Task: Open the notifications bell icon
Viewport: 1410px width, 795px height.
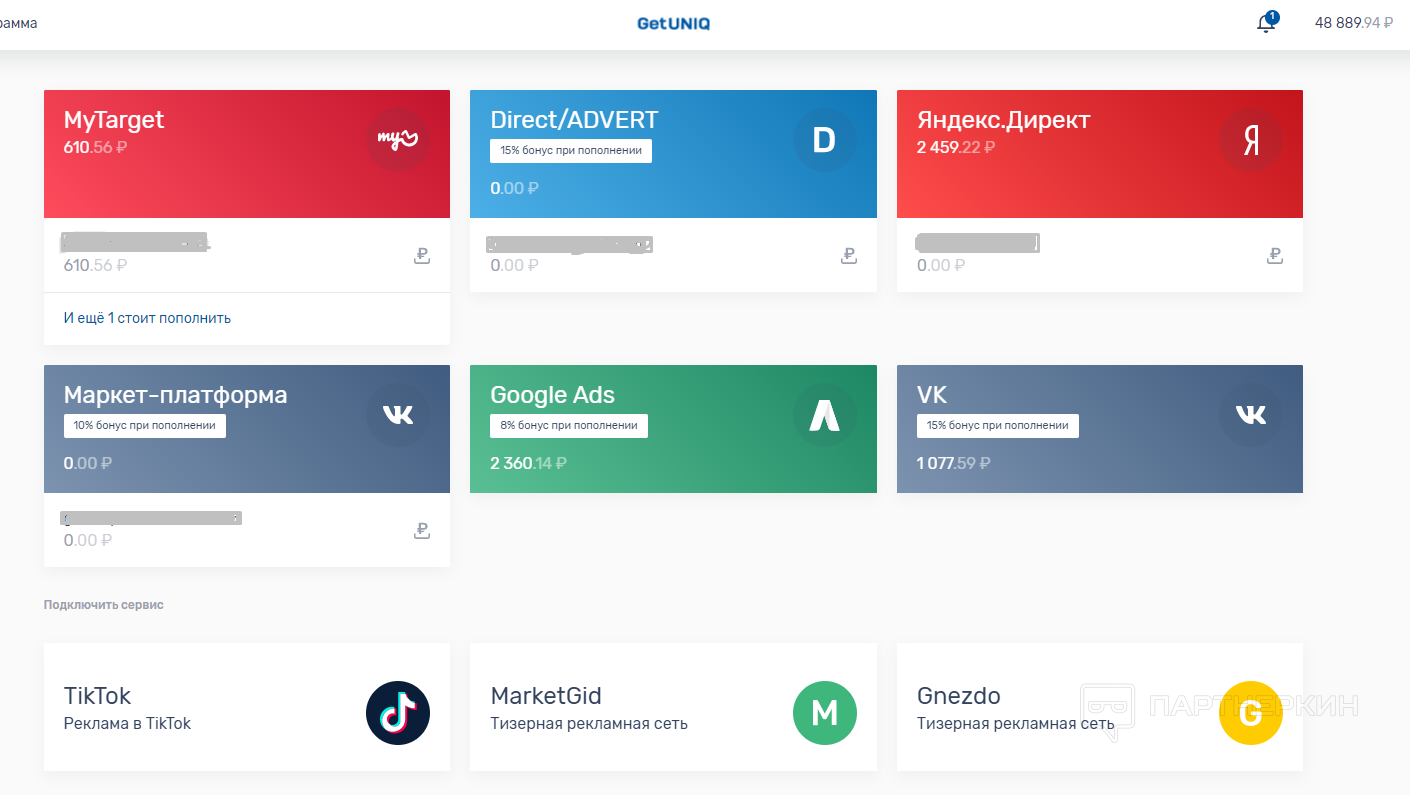Action: 1266,24
